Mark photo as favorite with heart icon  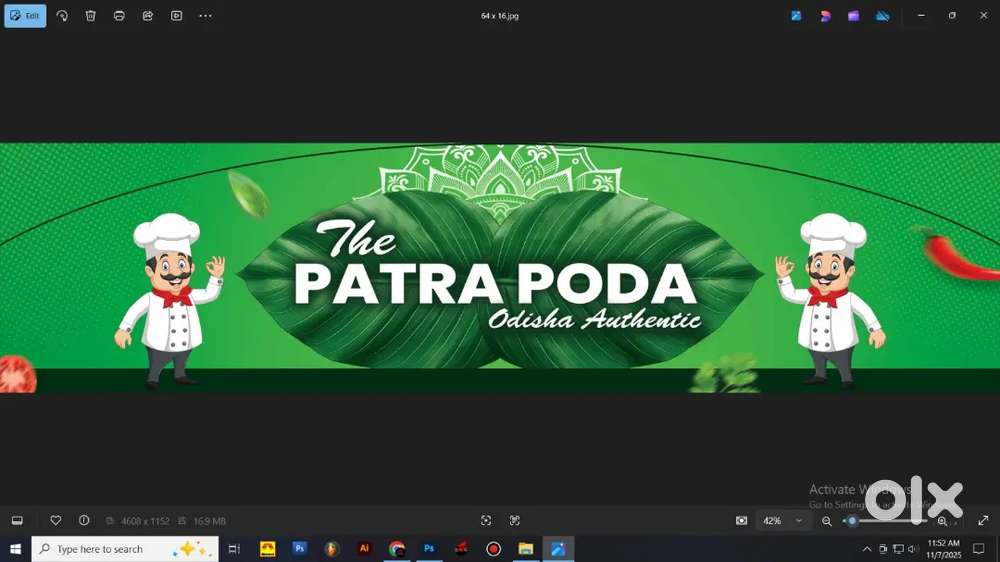click(x=56, y=521)
